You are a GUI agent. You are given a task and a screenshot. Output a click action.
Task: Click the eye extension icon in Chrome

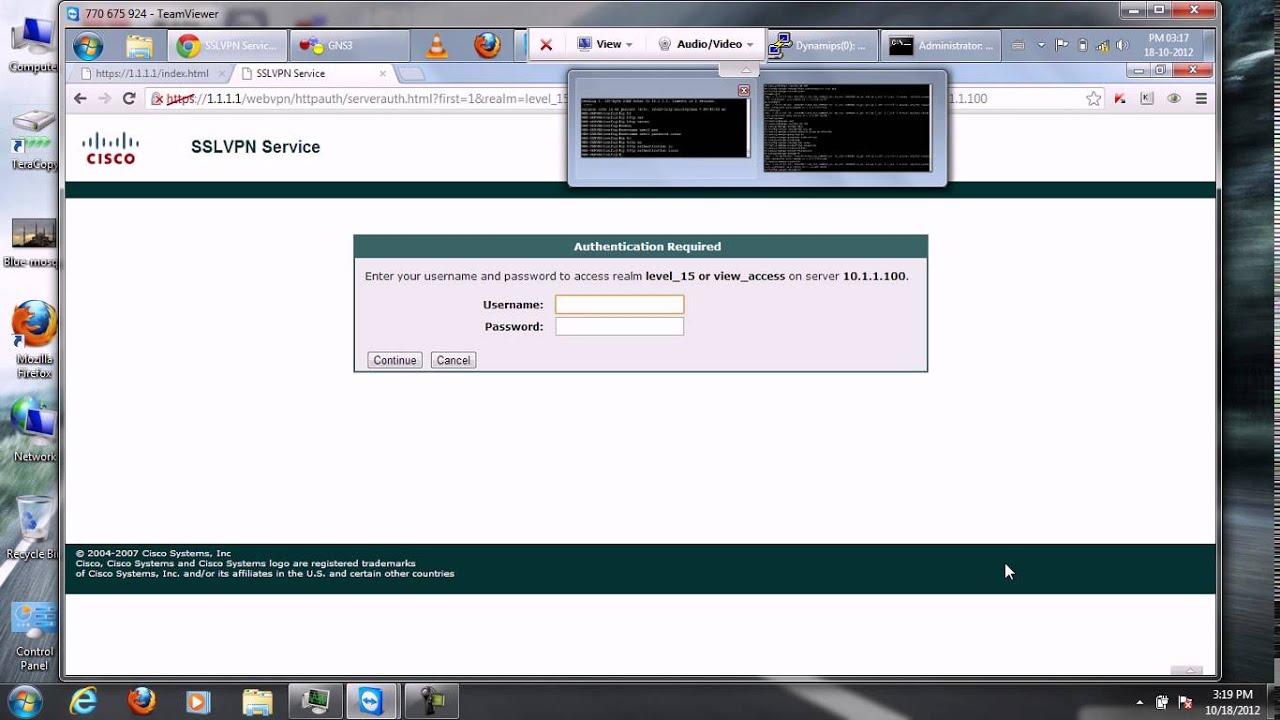[x=1174, y=99]
